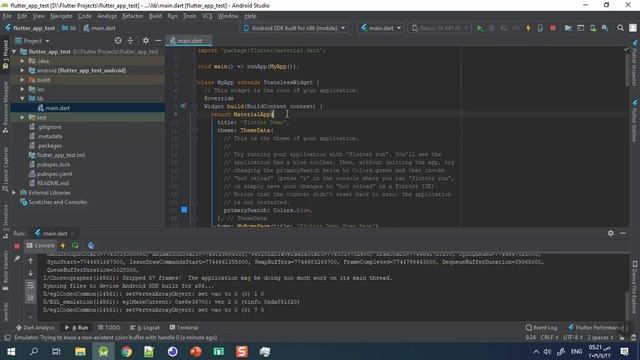Click the Project panel settings gear
Screen dimensions: 640x360
tap(146, 41)
